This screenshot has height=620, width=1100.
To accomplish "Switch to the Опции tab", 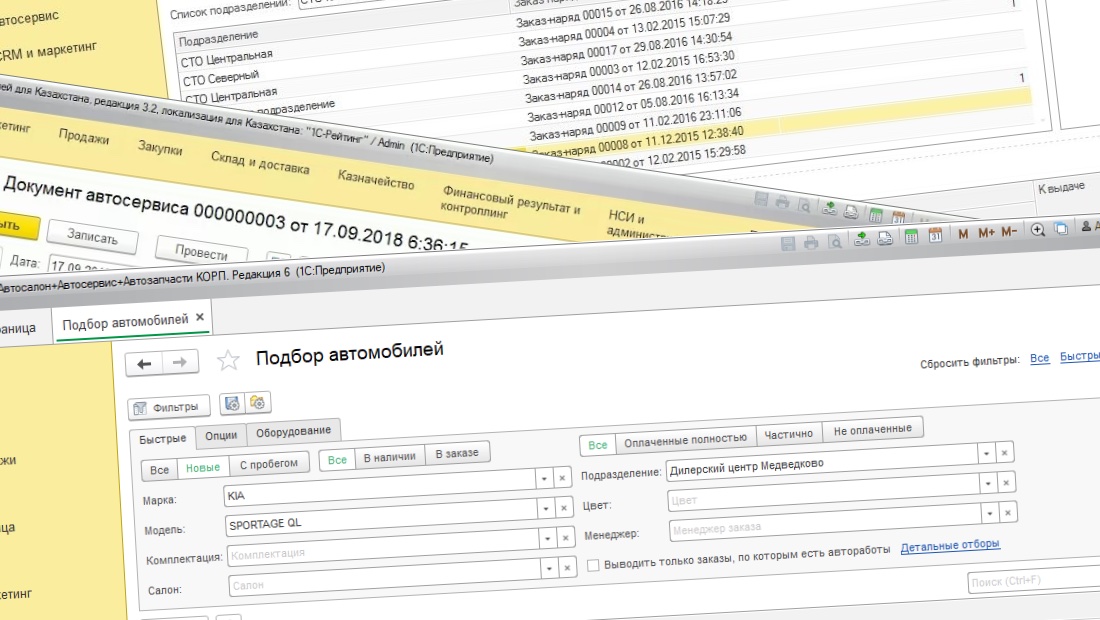I will point(221,435).
